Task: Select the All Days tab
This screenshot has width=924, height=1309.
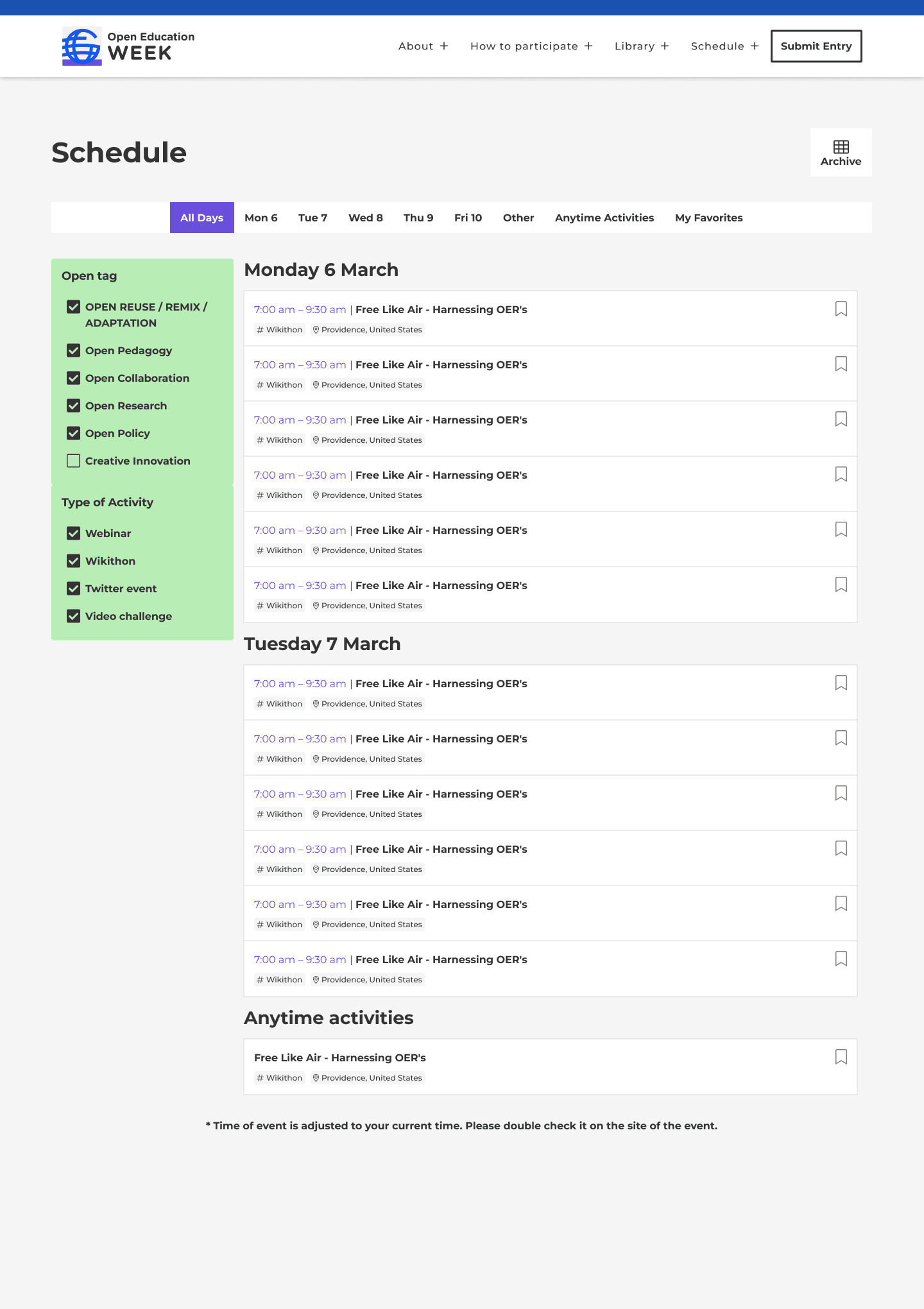Action: (202, 218)
